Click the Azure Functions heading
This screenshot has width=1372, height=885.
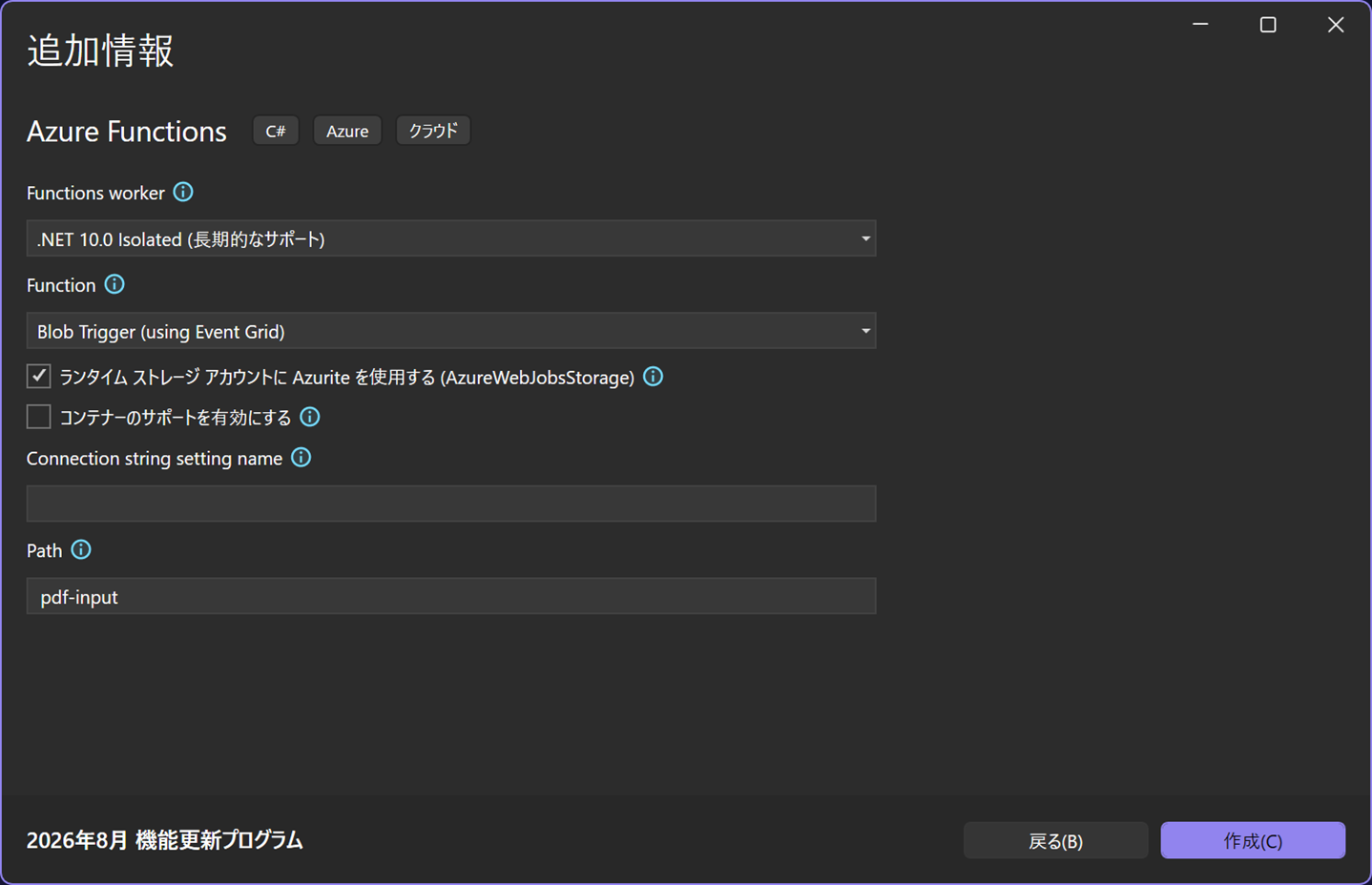127,132
